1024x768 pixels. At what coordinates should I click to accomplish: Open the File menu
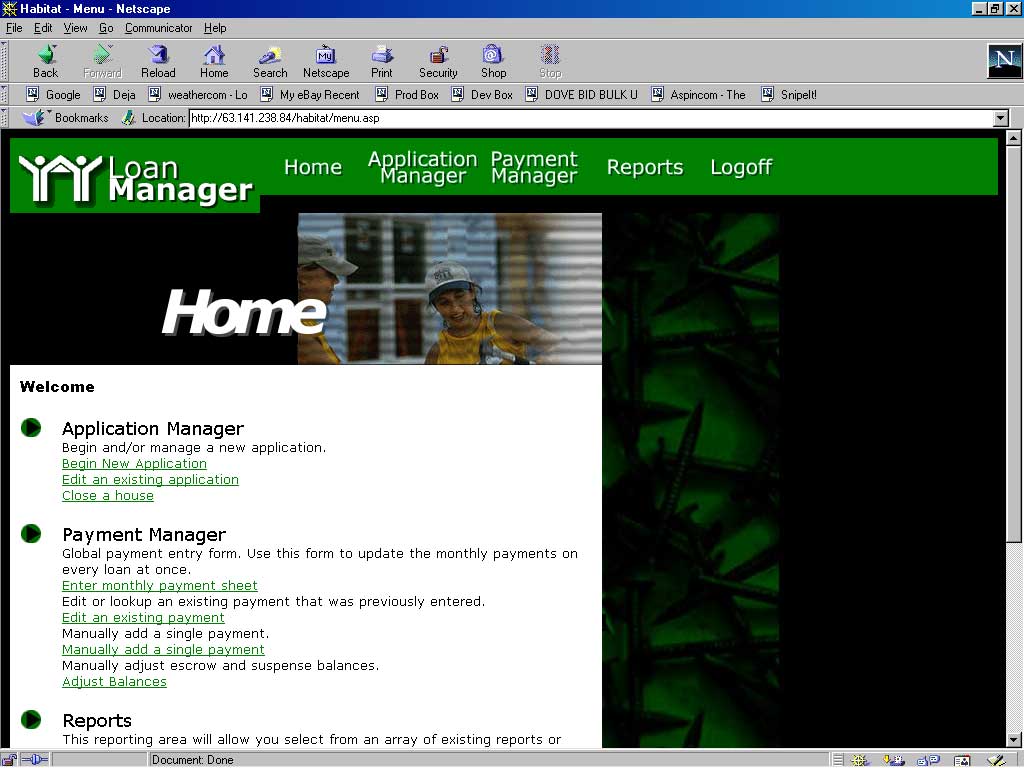(x=14, y=28)
